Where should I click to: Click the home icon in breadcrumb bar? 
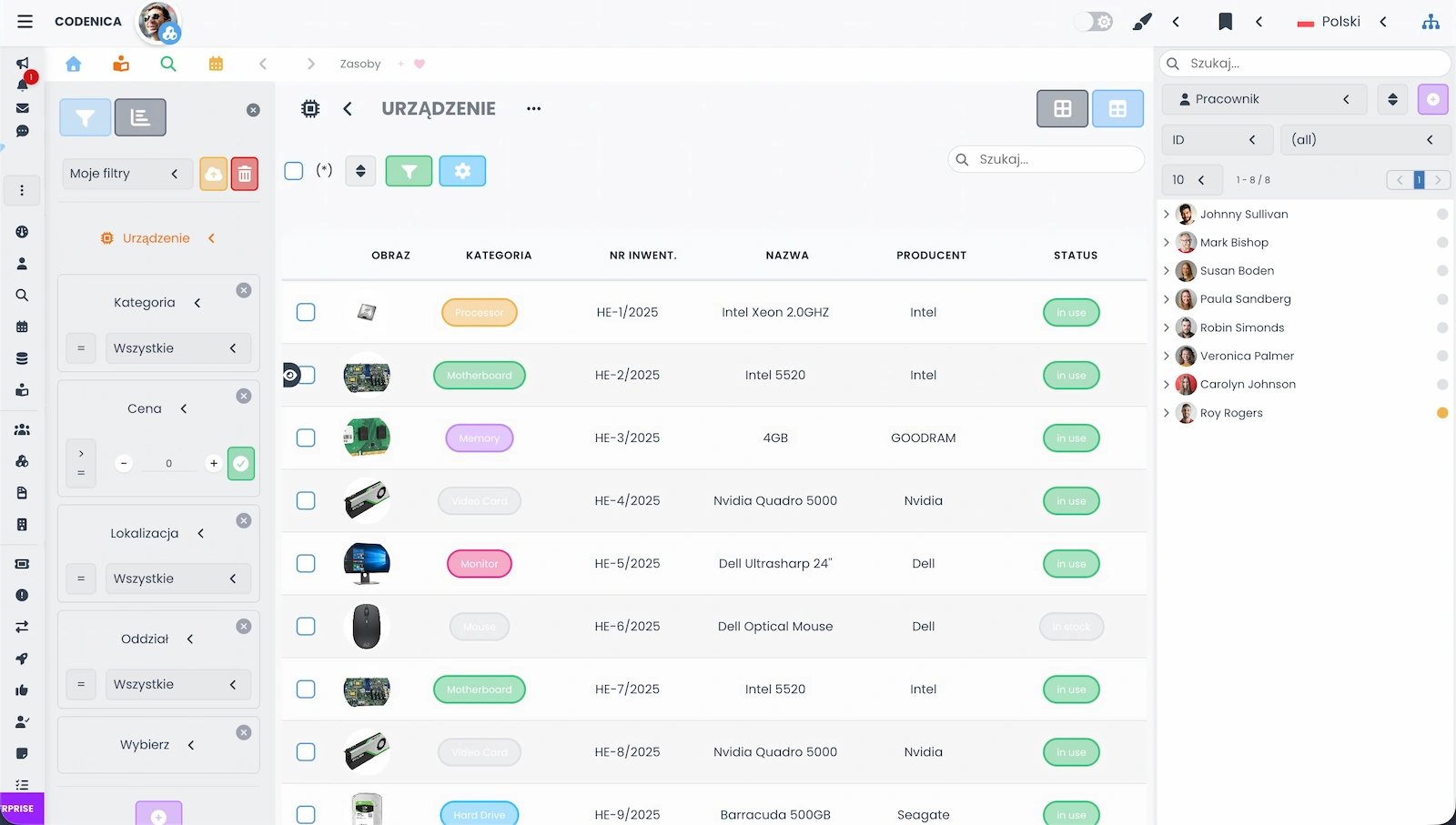(x=74, y=64)
